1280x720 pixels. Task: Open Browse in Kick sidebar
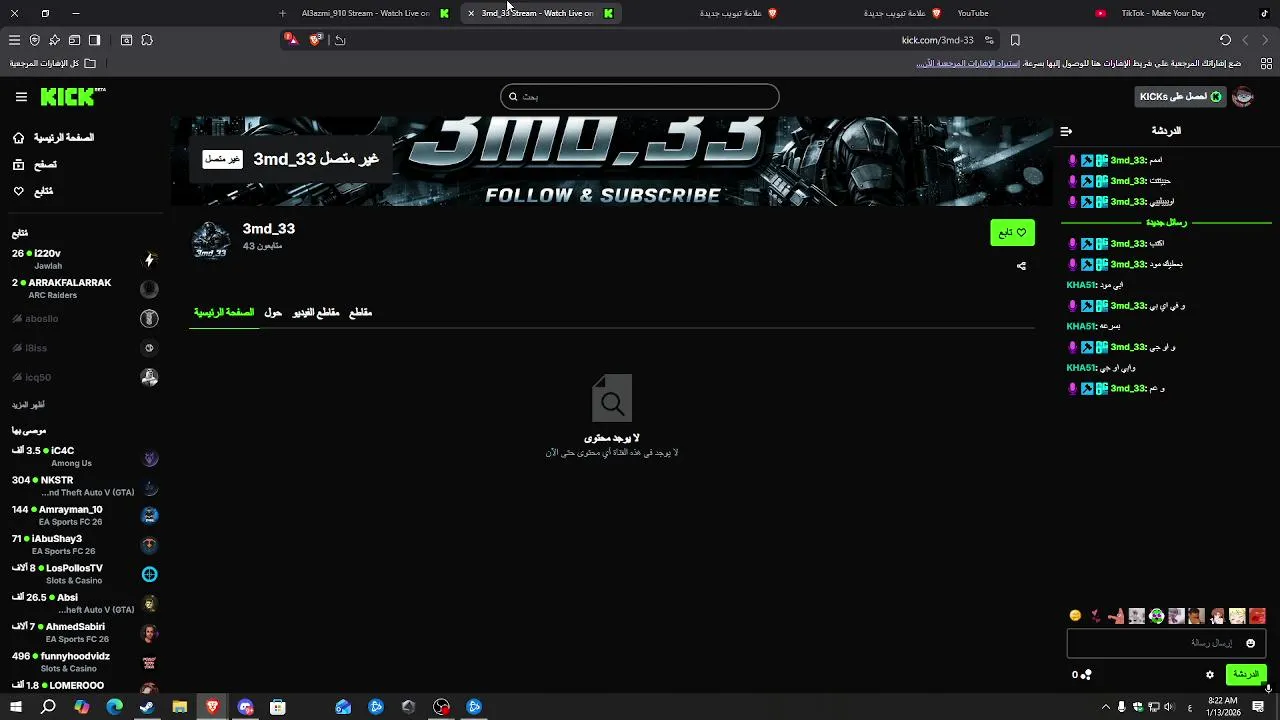35,164
